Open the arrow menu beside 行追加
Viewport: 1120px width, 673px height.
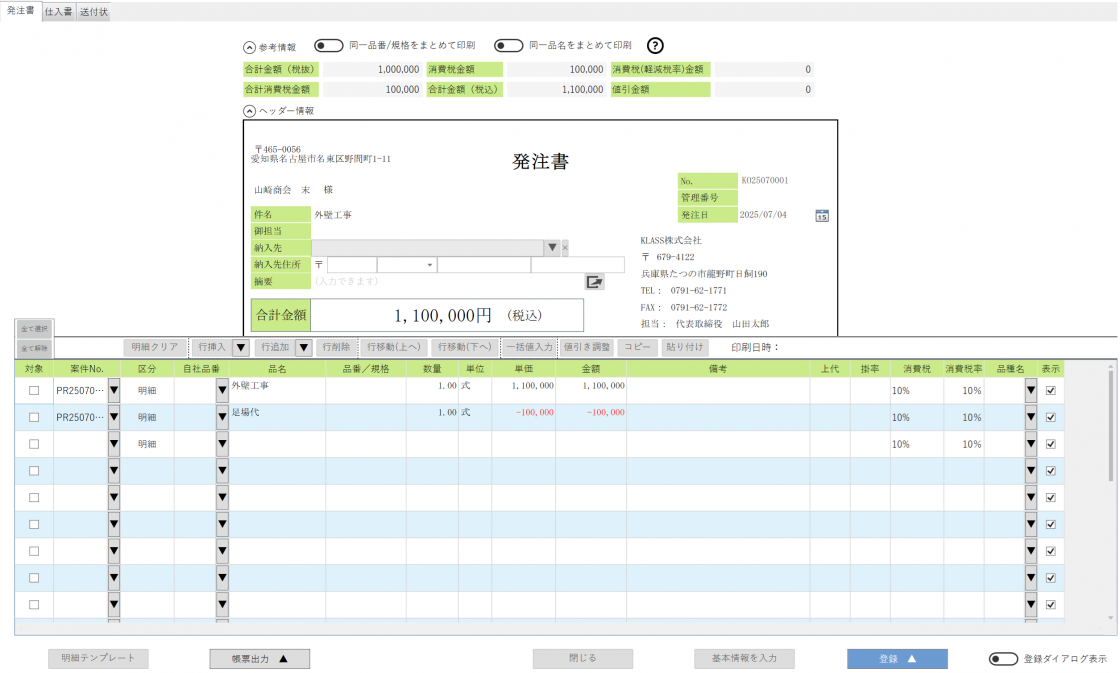tap(304, 348)
